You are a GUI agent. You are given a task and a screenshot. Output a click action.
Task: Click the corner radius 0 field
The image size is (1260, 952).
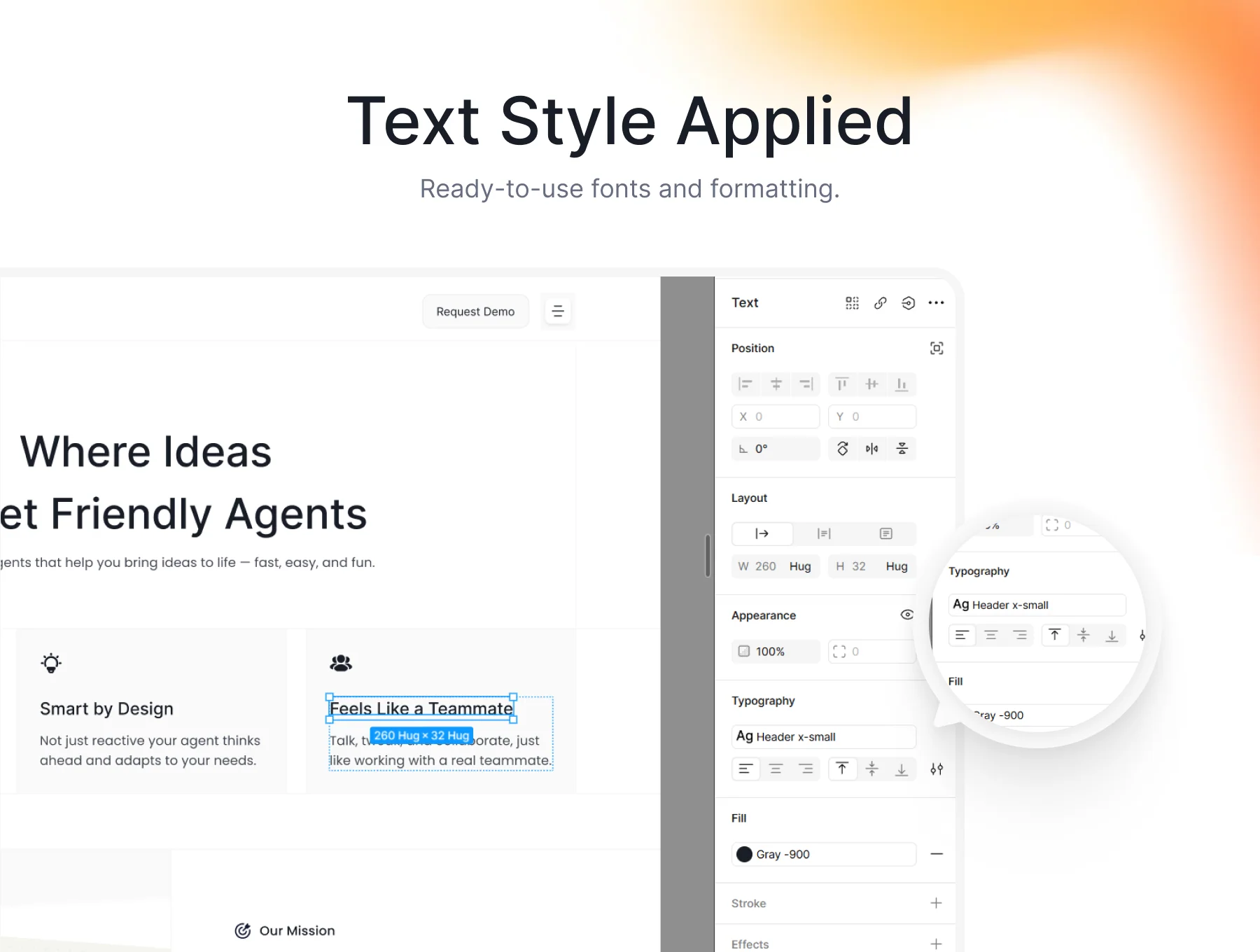(872, 651)
